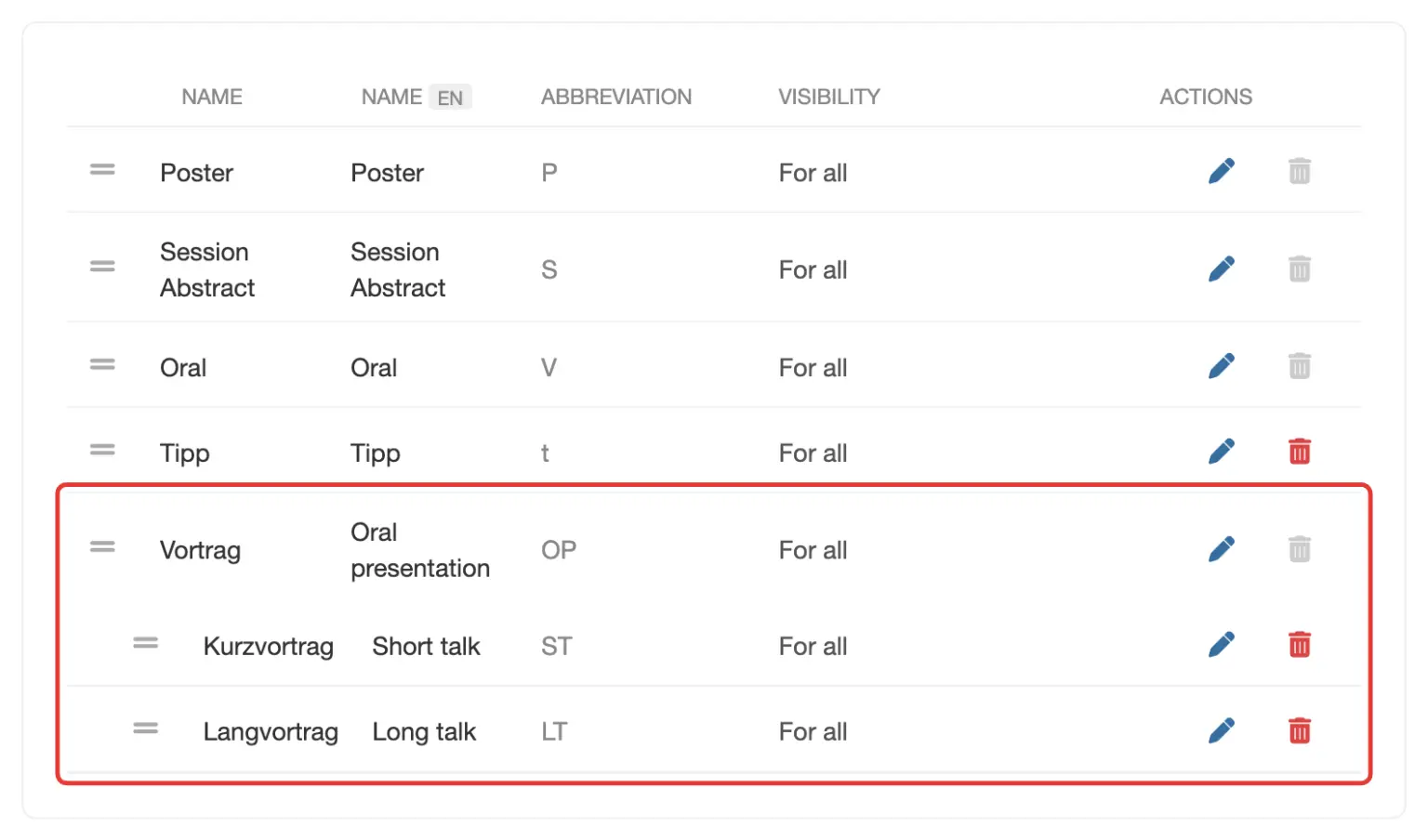The height and width of the screenshot is (840, 1428).
Task: Click the 'Oral presentation' English name
Action: pos(420,550)
